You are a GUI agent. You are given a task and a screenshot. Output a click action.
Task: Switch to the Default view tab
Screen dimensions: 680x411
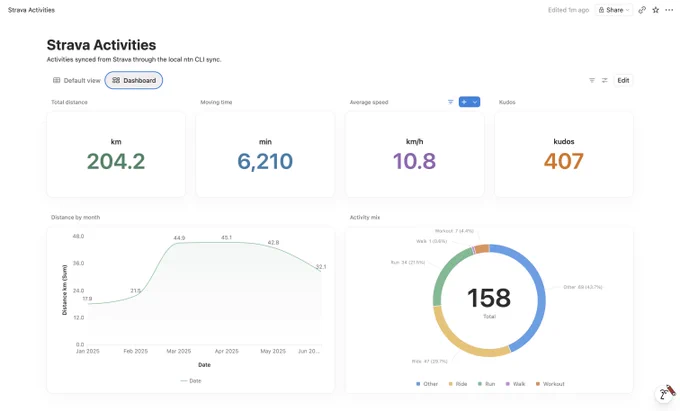point(77,80)
